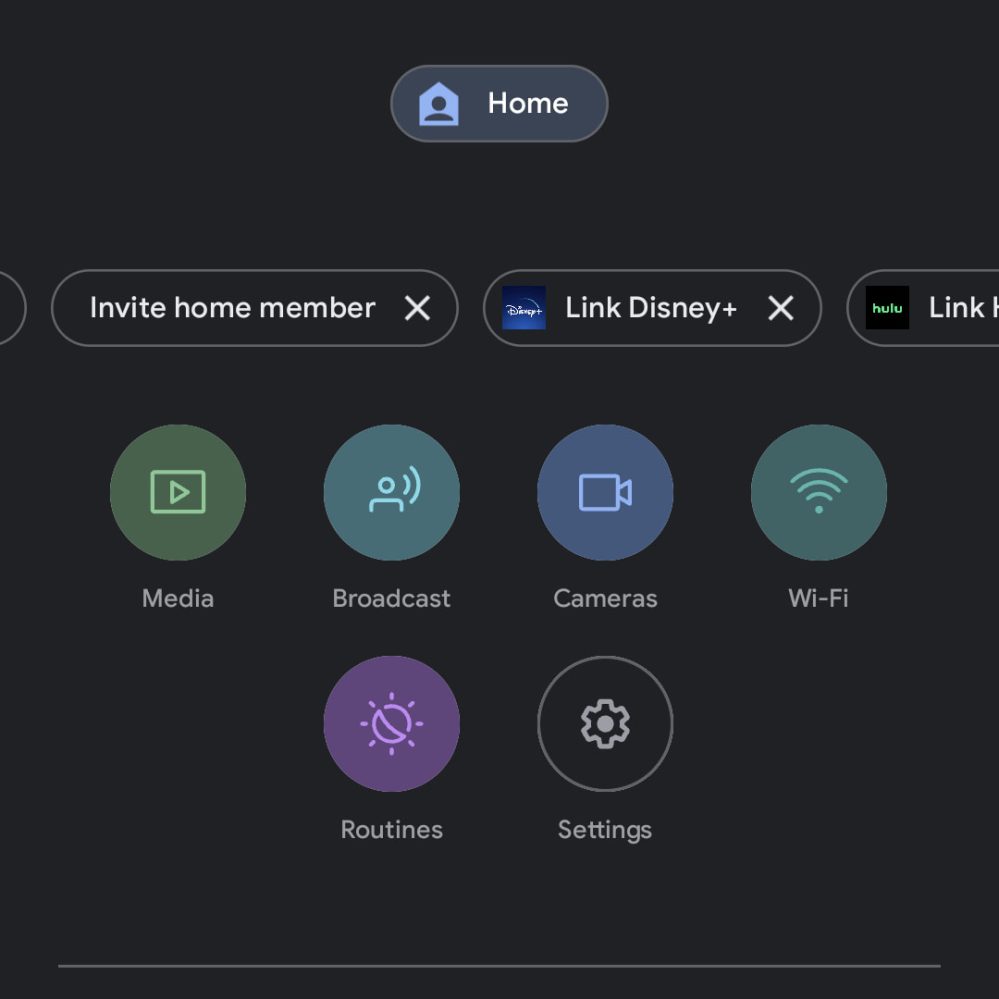Tap the Invite home member chip text
Screen dimensions: 999x999
[232, 308]
